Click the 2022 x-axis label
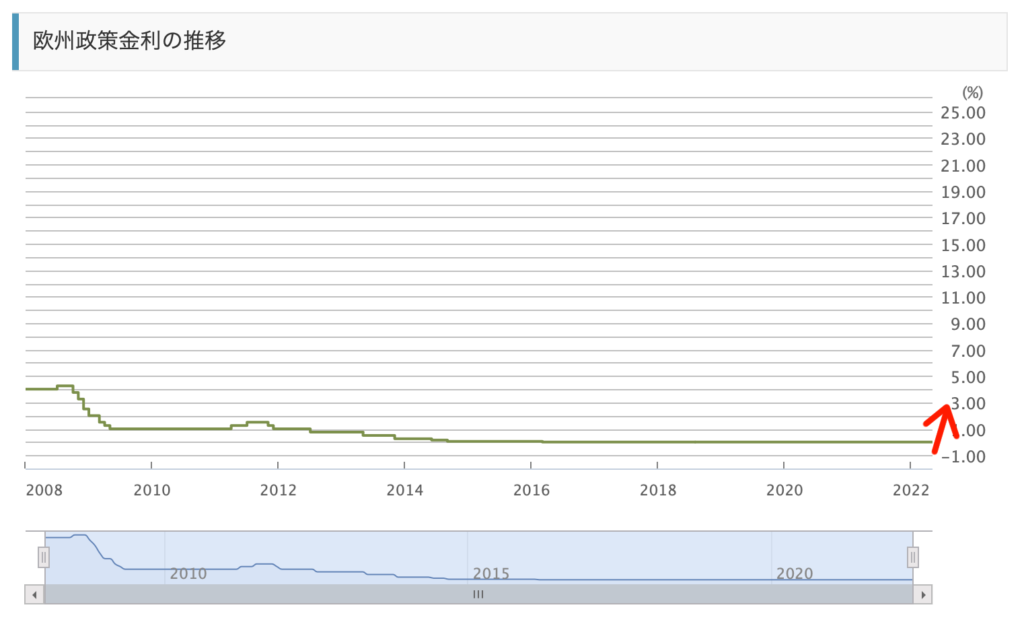 (909, 490)
